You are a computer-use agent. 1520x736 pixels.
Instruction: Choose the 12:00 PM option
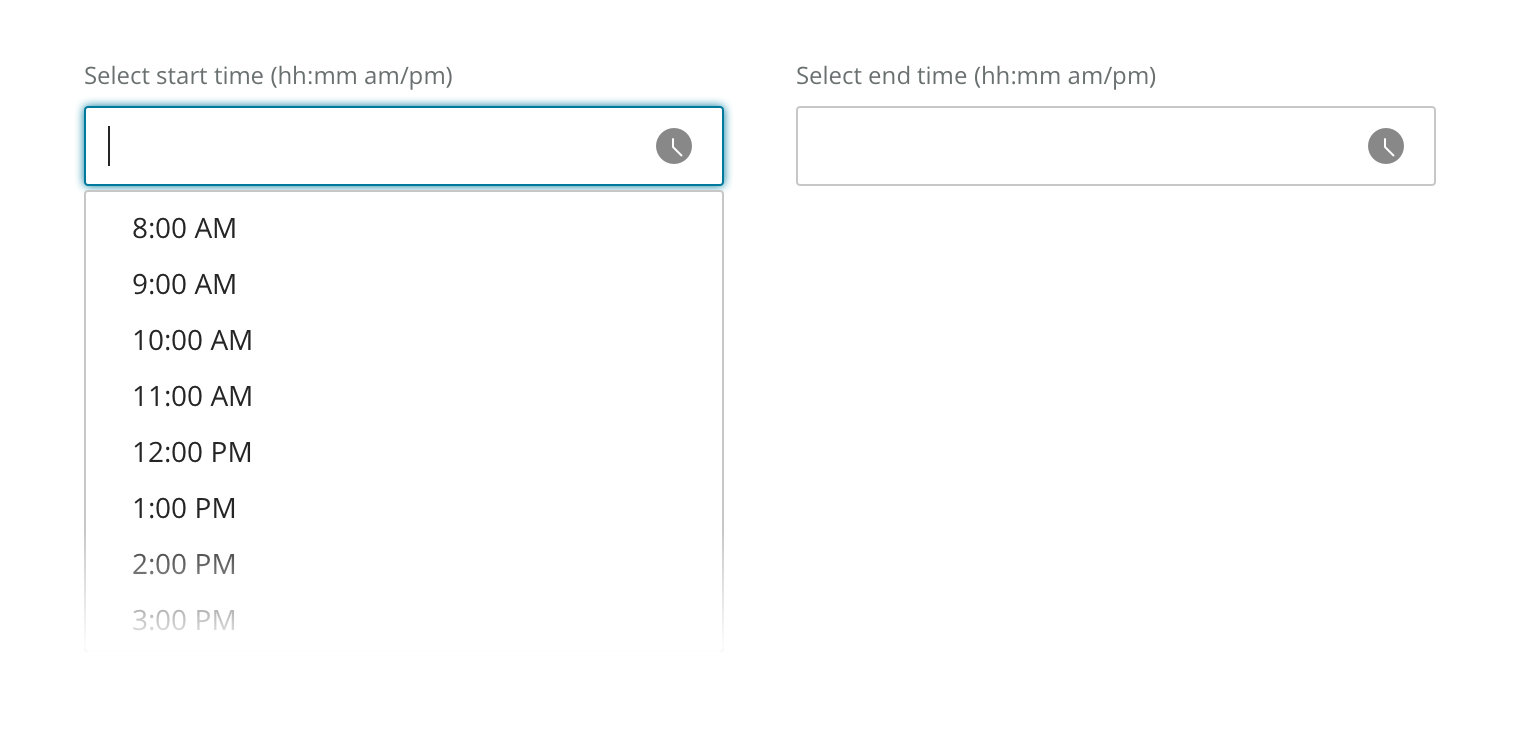(x=193, y=452)
